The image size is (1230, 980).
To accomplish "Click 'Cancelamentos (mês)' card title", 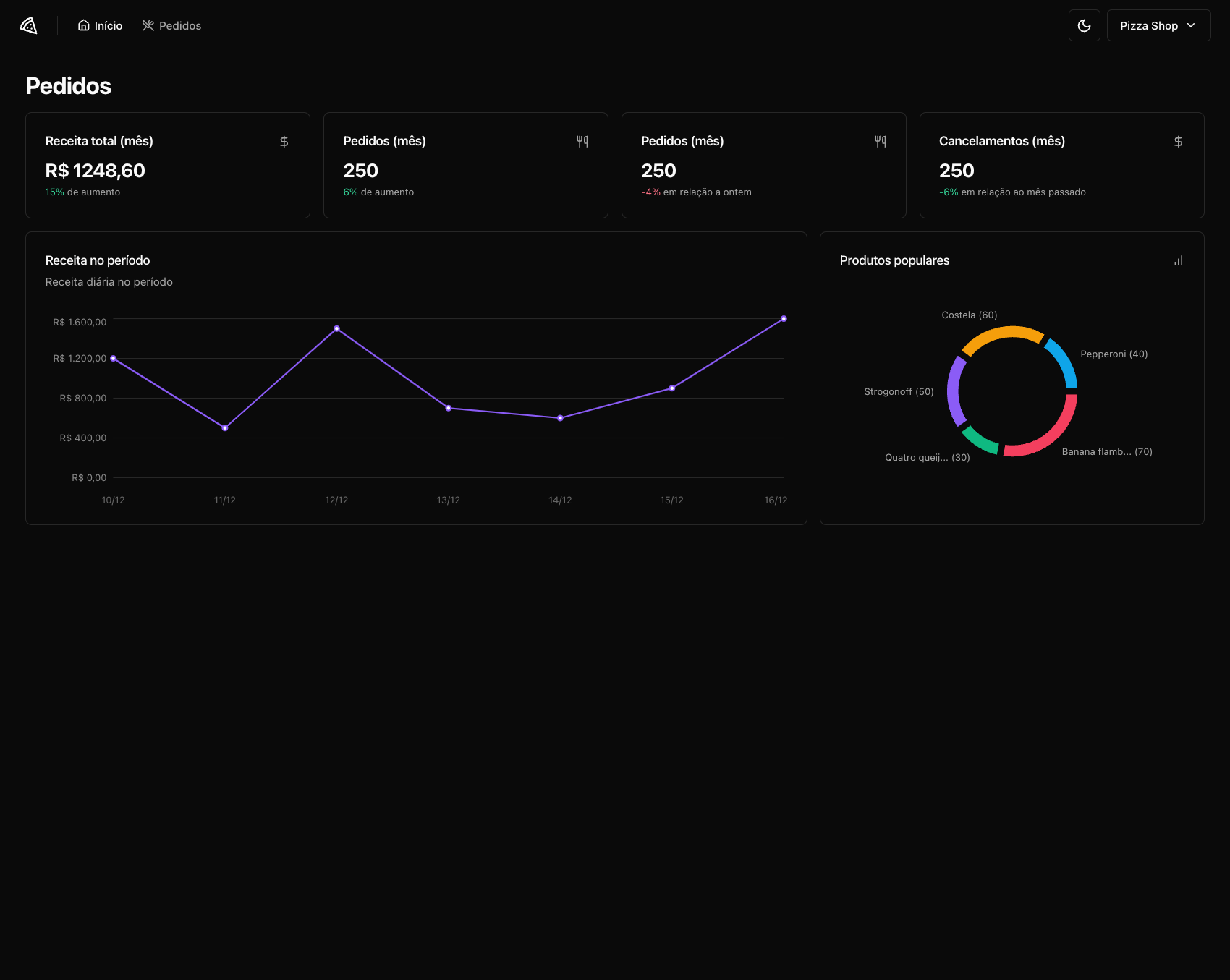I will click(1002, 141).
